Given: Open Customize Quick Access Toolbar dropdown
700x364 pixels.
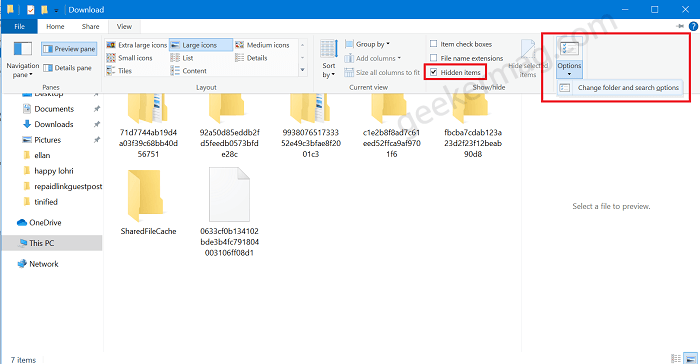Looking at the screenshot, I should [x=56, y=10].
